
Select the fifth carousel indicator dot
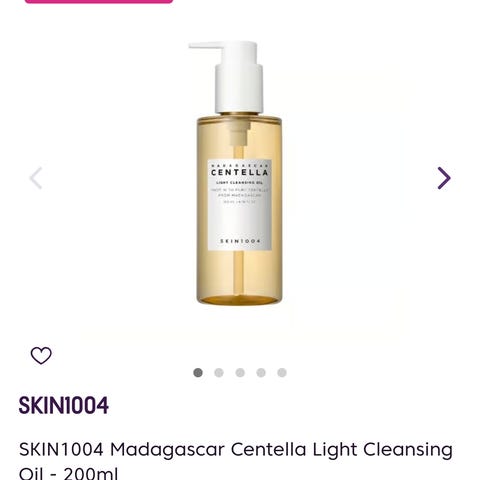[x=282, y=373]
